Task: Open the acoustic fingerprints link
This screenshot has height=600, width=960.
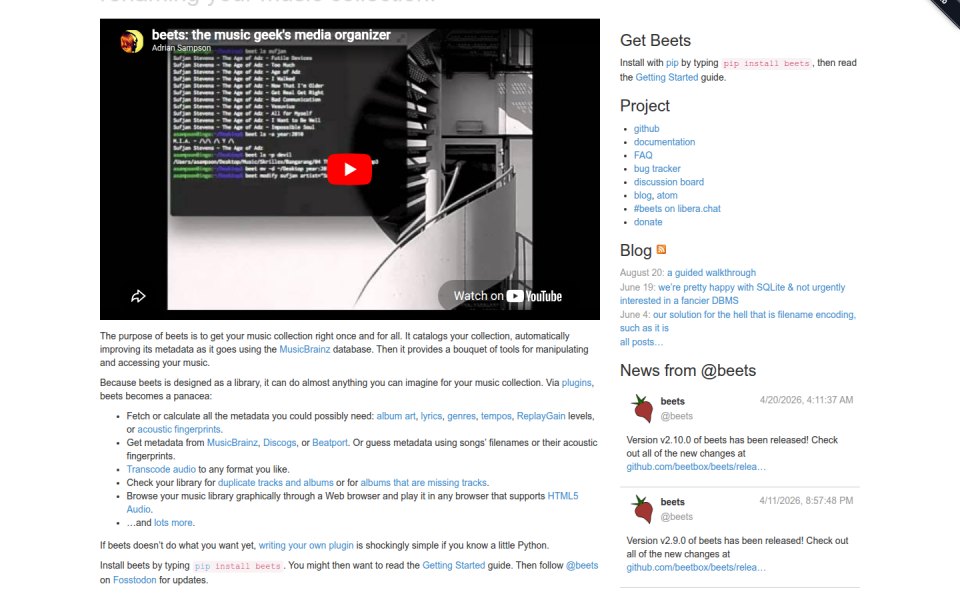Action: tap(178, 430)
